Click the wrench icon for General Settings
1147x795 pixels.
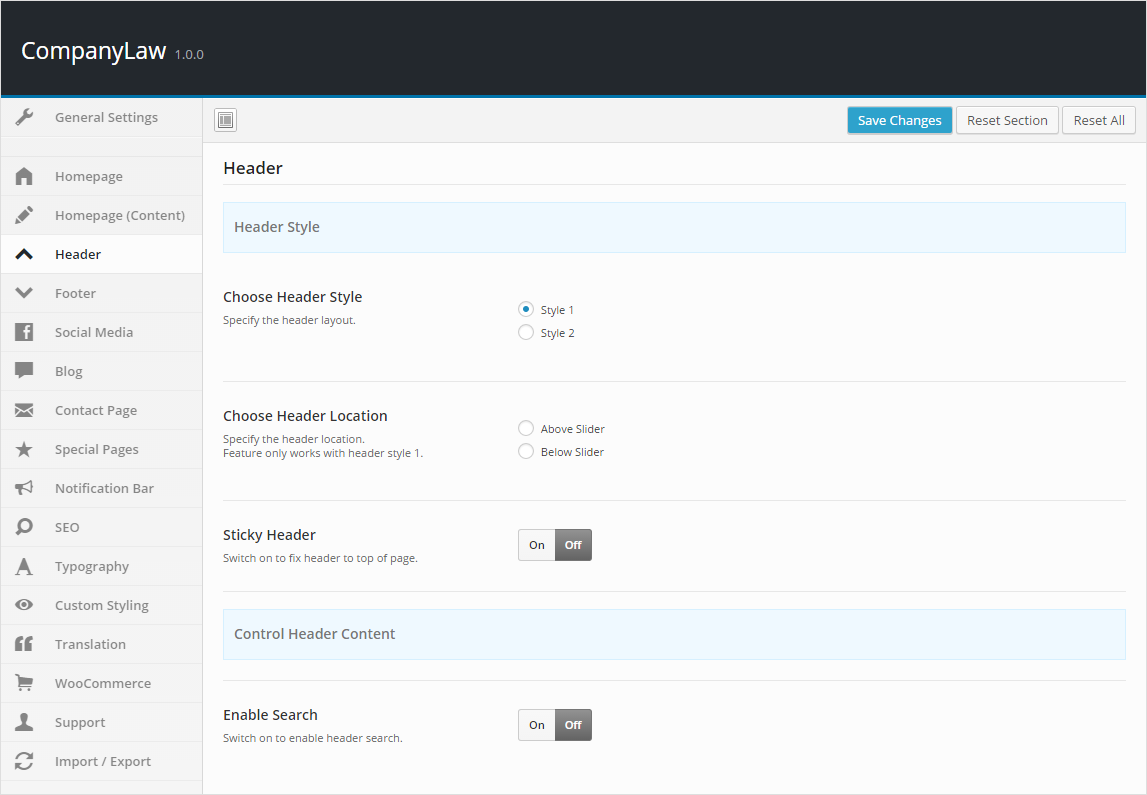click(25, 117)
